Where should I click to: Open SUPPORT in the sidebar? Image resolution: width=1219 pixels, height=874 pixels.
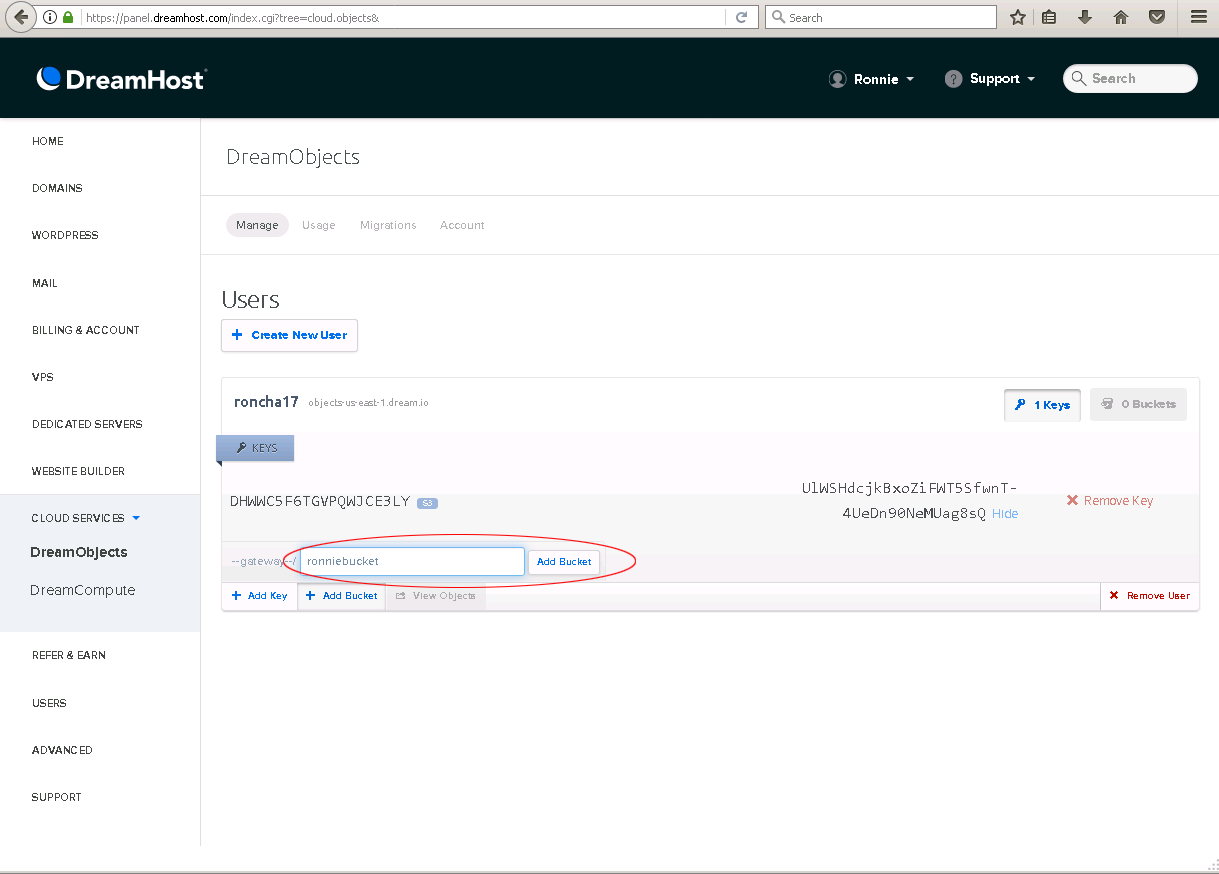click(57, 797)
